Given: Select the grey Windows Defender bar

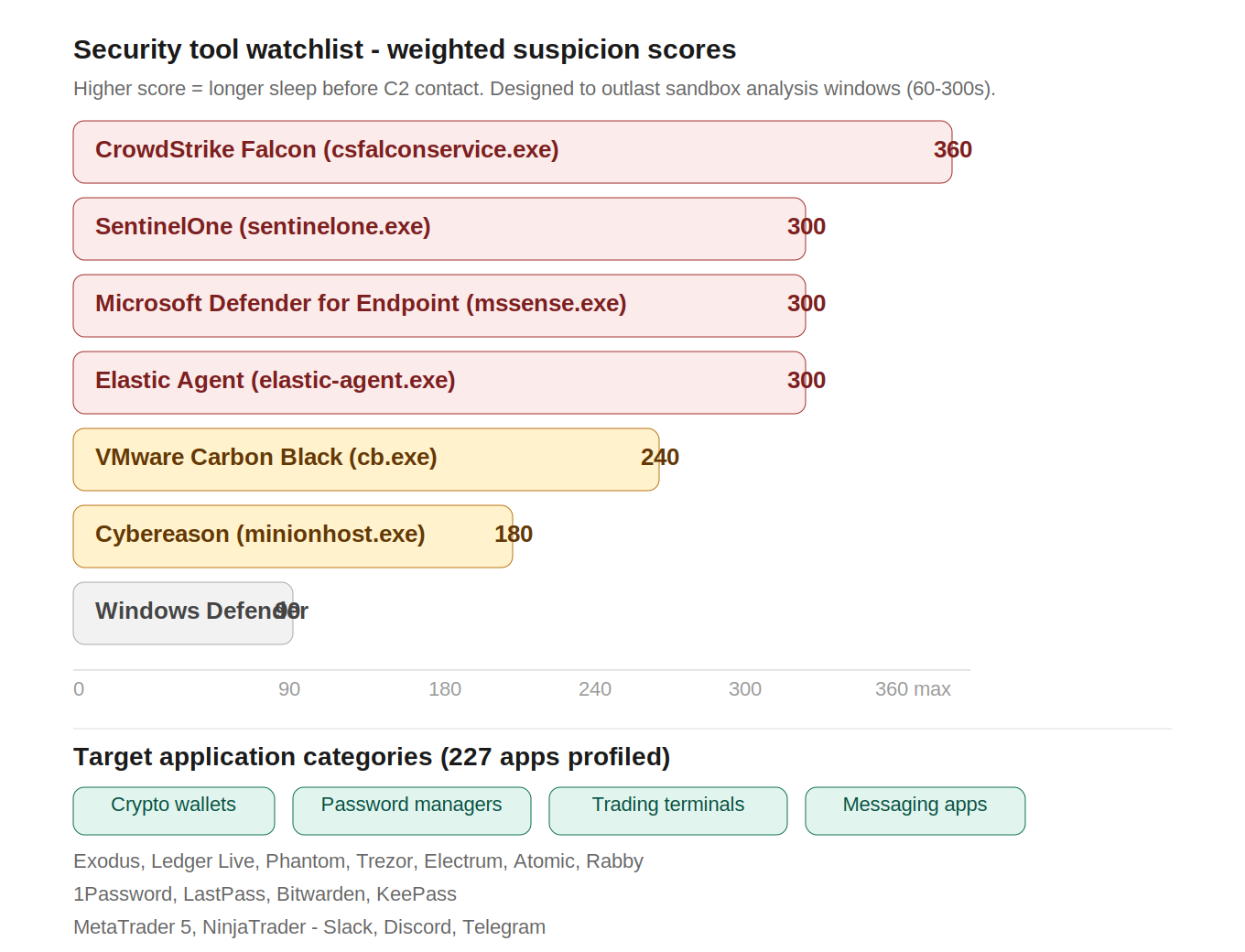Looking at the screenshot, I should point(183,613).
